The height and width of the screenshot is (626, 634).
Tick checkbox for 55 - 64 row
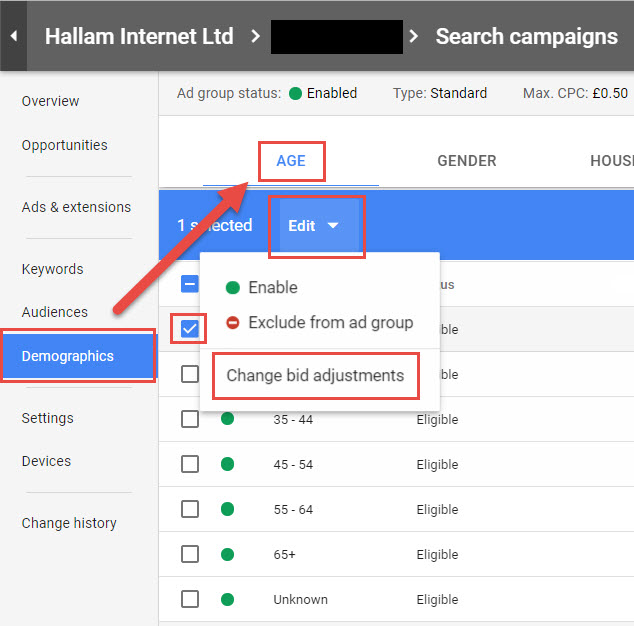(190, 509)
